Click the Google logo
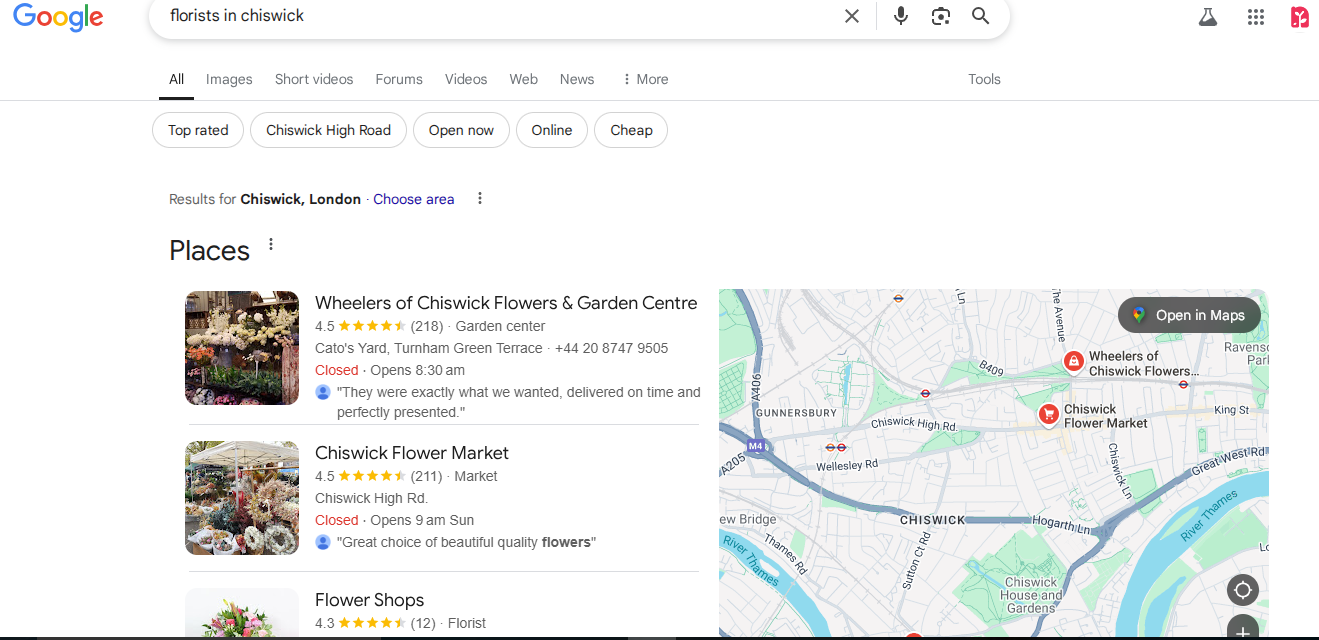The height and width of the screenshot is (640, 1319). point(58,17)
